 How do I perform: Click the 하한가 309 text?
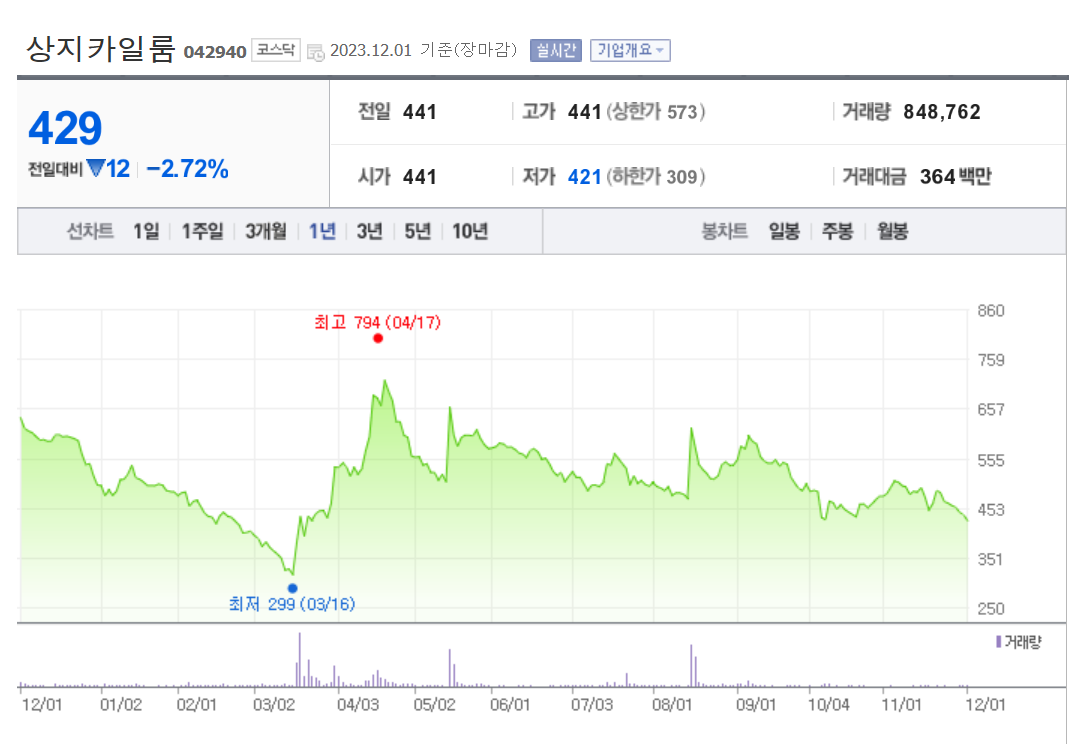click(656, 177)
